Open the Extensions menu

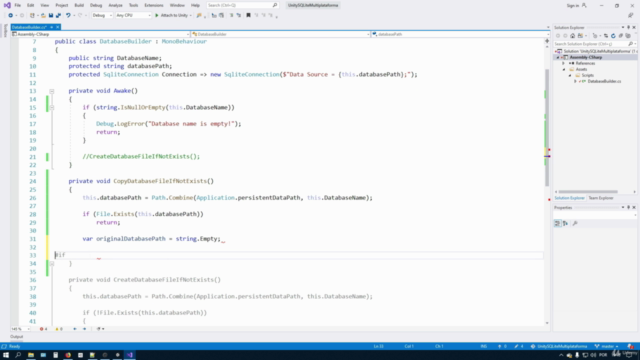tap(154, 5)
